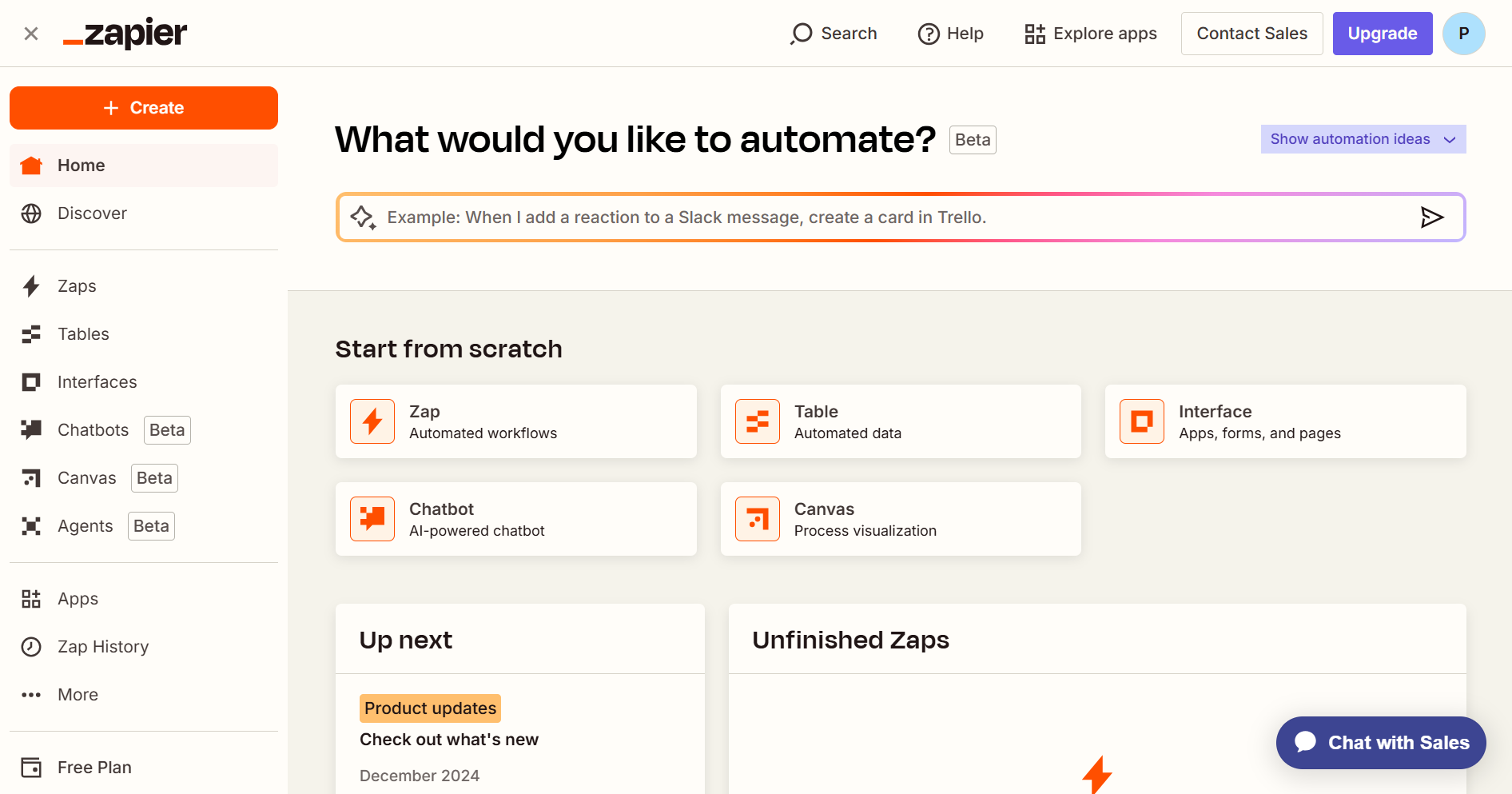This screenshot has width=1512, height=794.
Task: Click the Zap History clock icon
Action: point(31,647)
